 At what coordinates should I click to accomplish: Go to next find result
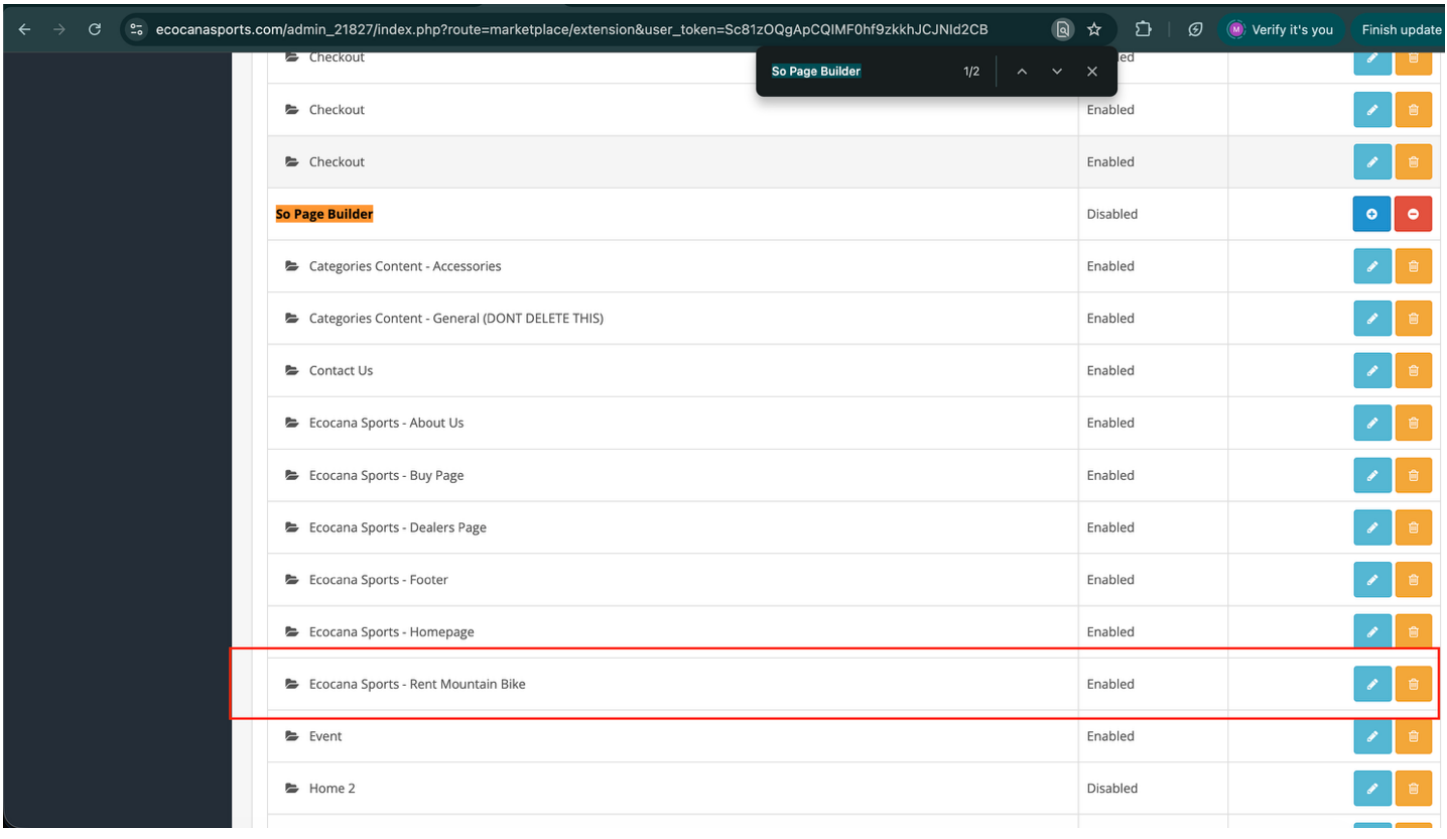(1057, 72)
